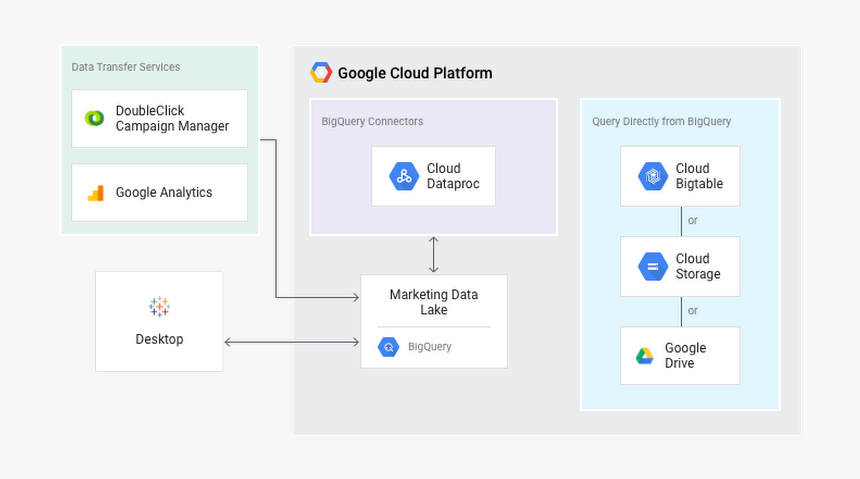
Task: Click the BigQuery label under Marketing Data Lake
Action: pos(429,347)
